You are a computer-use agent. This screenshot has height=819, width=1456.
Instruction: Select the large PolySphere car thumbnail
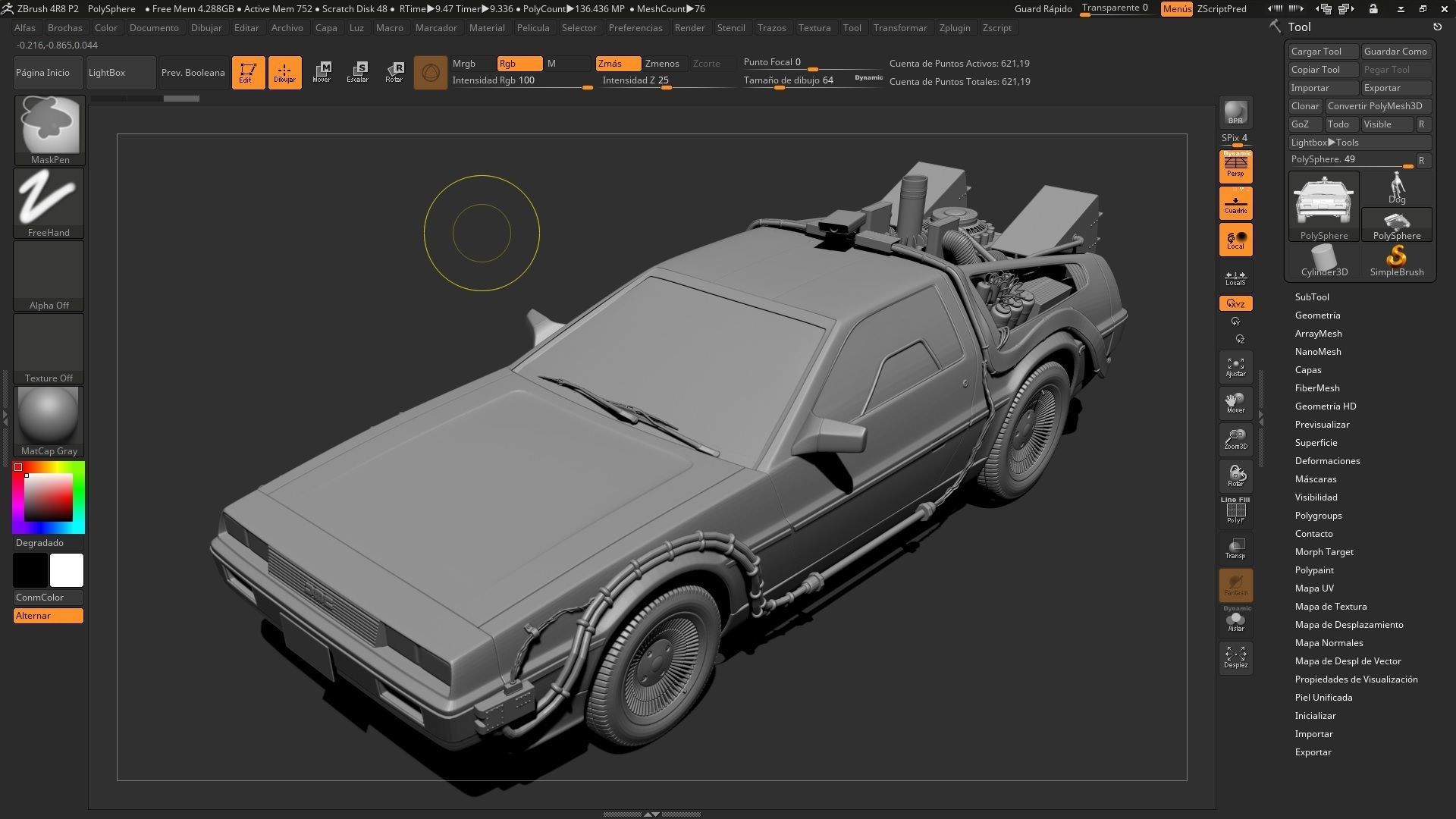1324,206
